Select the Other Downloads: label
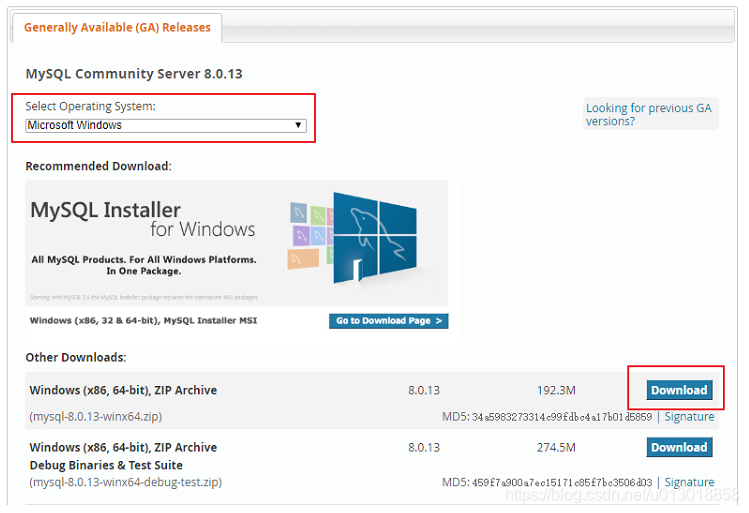The width and height of the screenshot is (749, 513). click(x=75, y=358)
